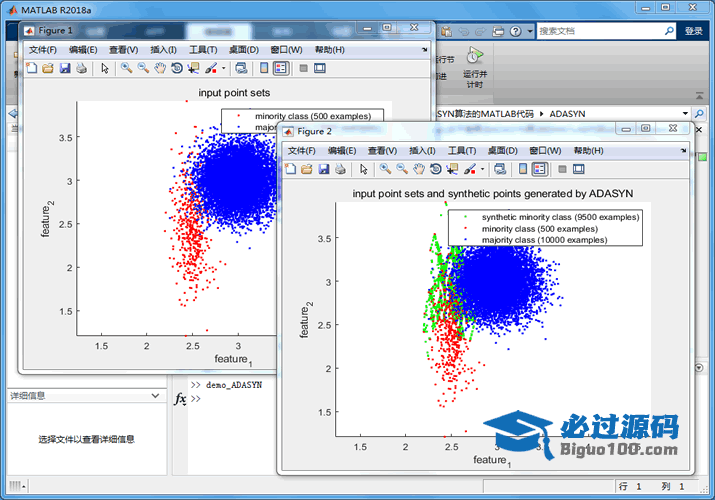This screenshot has width=715, height=500.
Task: Select Zoom In tool in Figure 1
Action: coord(126,68)
